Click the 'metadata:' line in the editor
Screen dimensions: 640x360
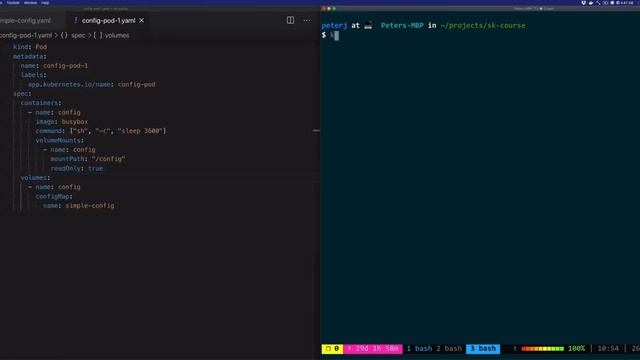click(29, 56)
